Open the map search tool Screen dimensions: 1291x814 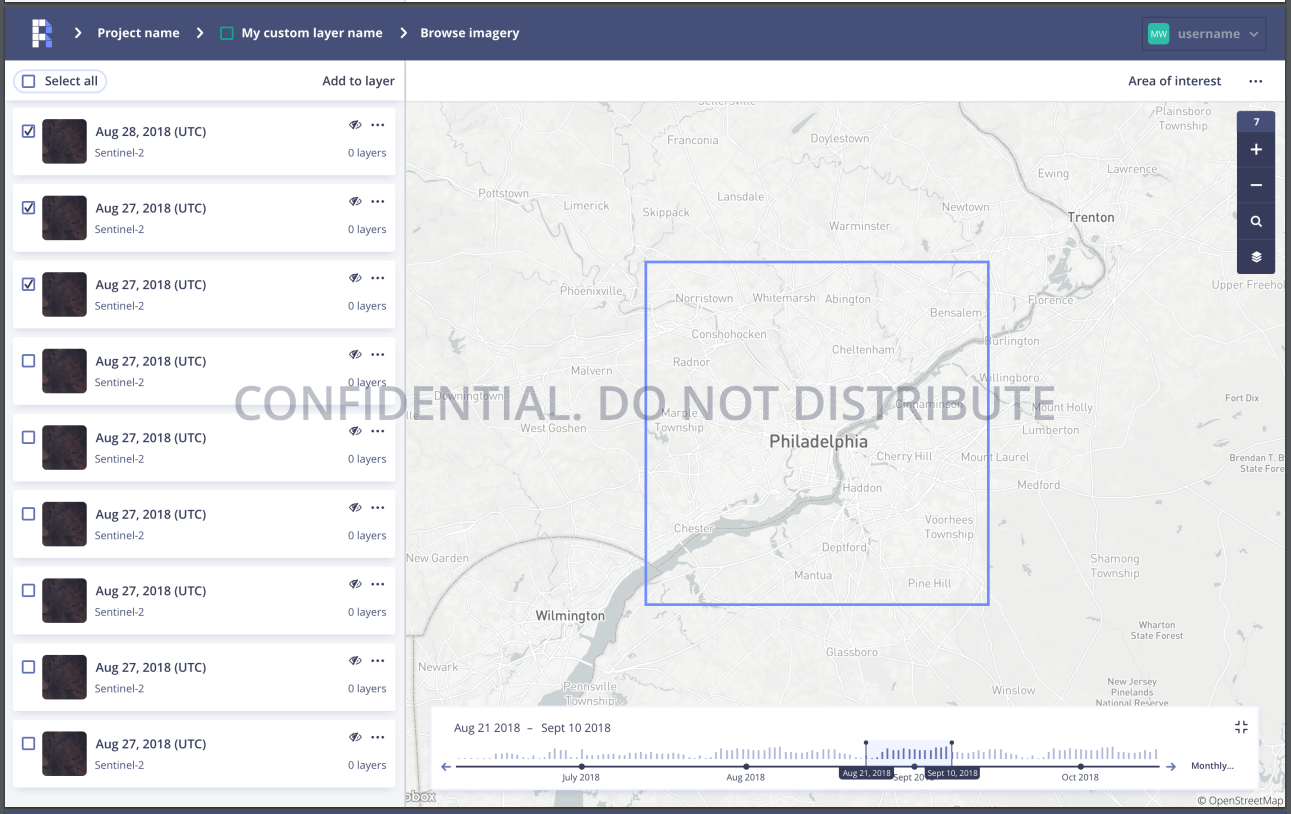(1256, 222)
